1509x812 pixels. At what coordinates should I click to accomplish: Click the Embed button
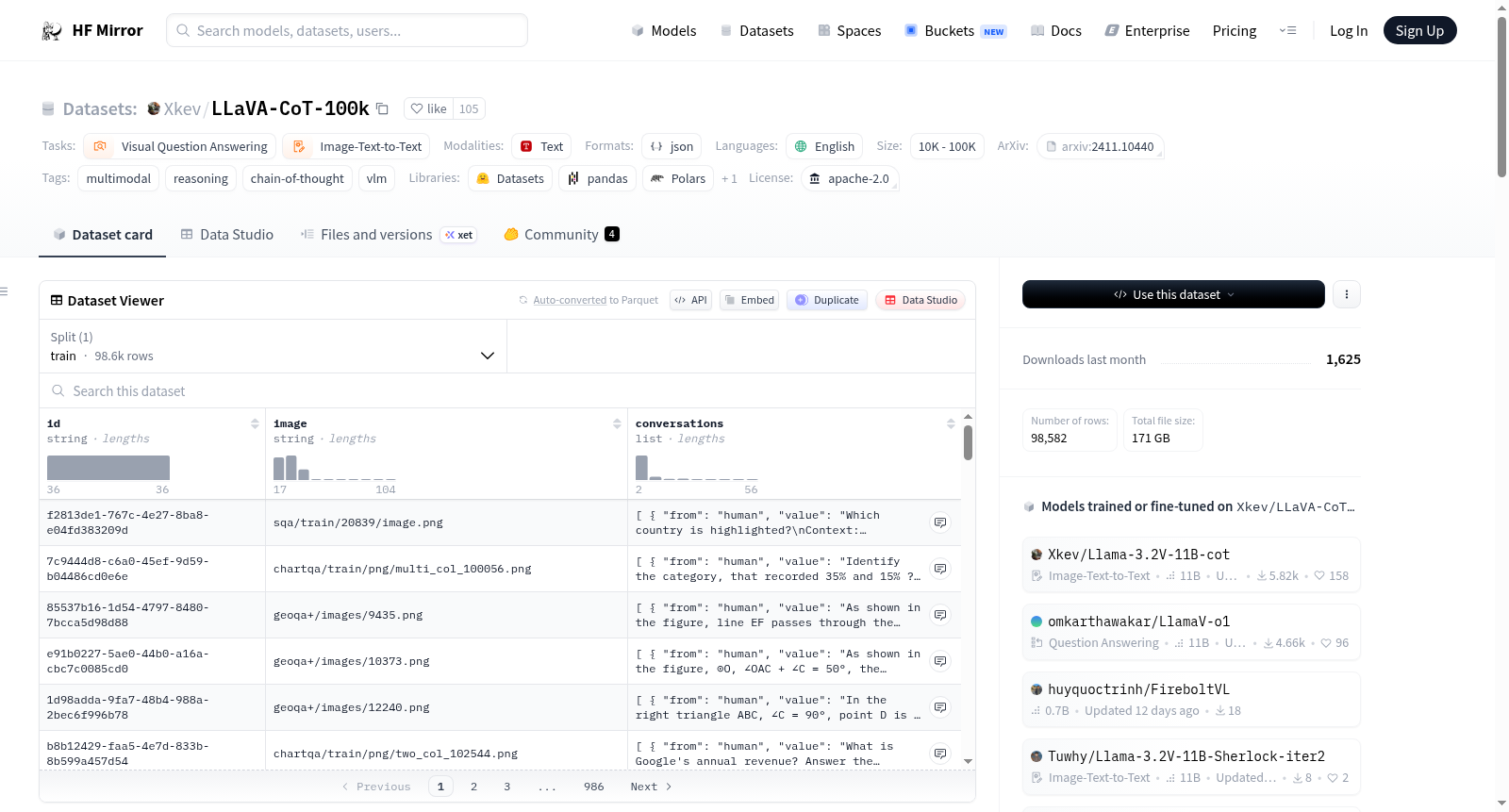[749, 300]
